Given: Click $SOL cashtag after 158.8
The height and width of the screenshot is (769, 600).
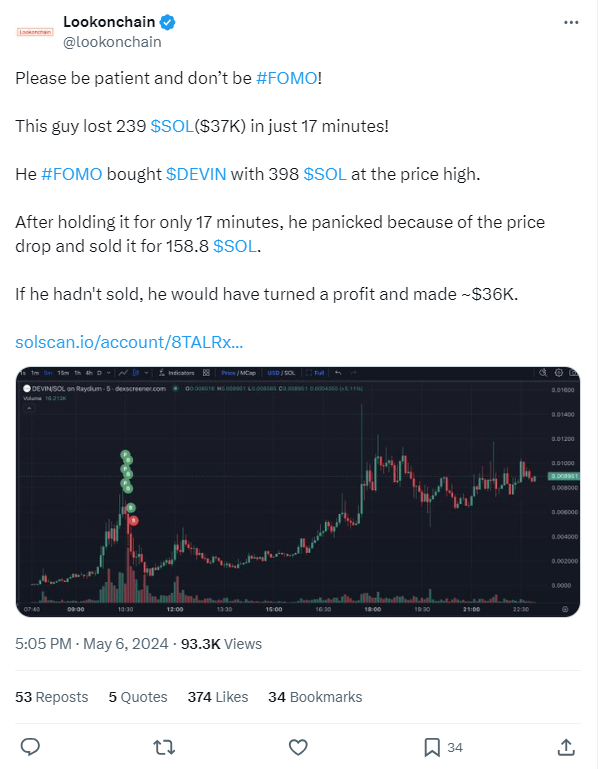Looking at the screenshot, I should (236, 245).
